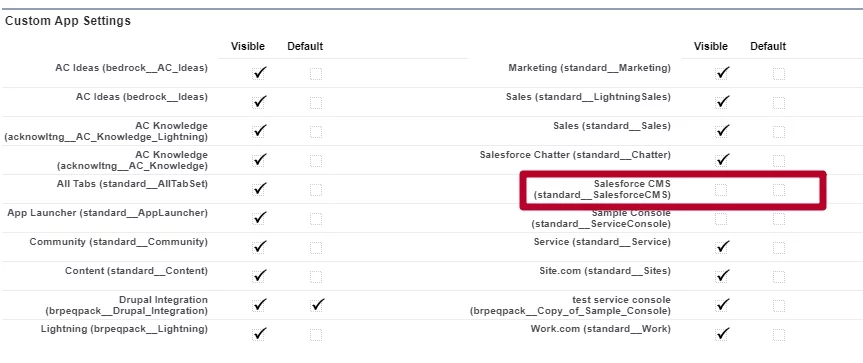Check Default for Work.com app

click(779, 334)
